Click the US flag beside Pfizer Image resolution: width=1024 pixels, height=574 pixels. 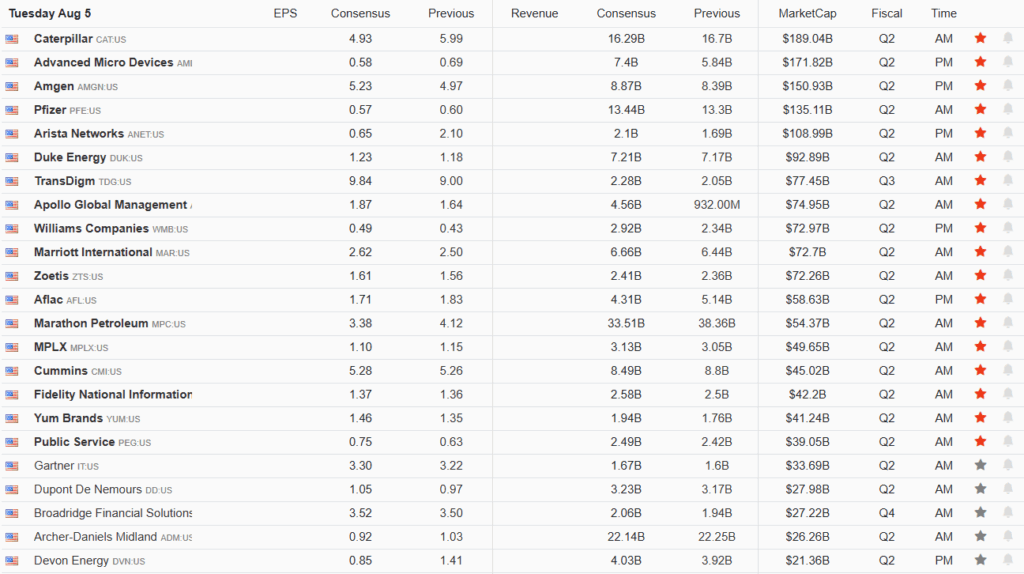[x=12, y=110]
